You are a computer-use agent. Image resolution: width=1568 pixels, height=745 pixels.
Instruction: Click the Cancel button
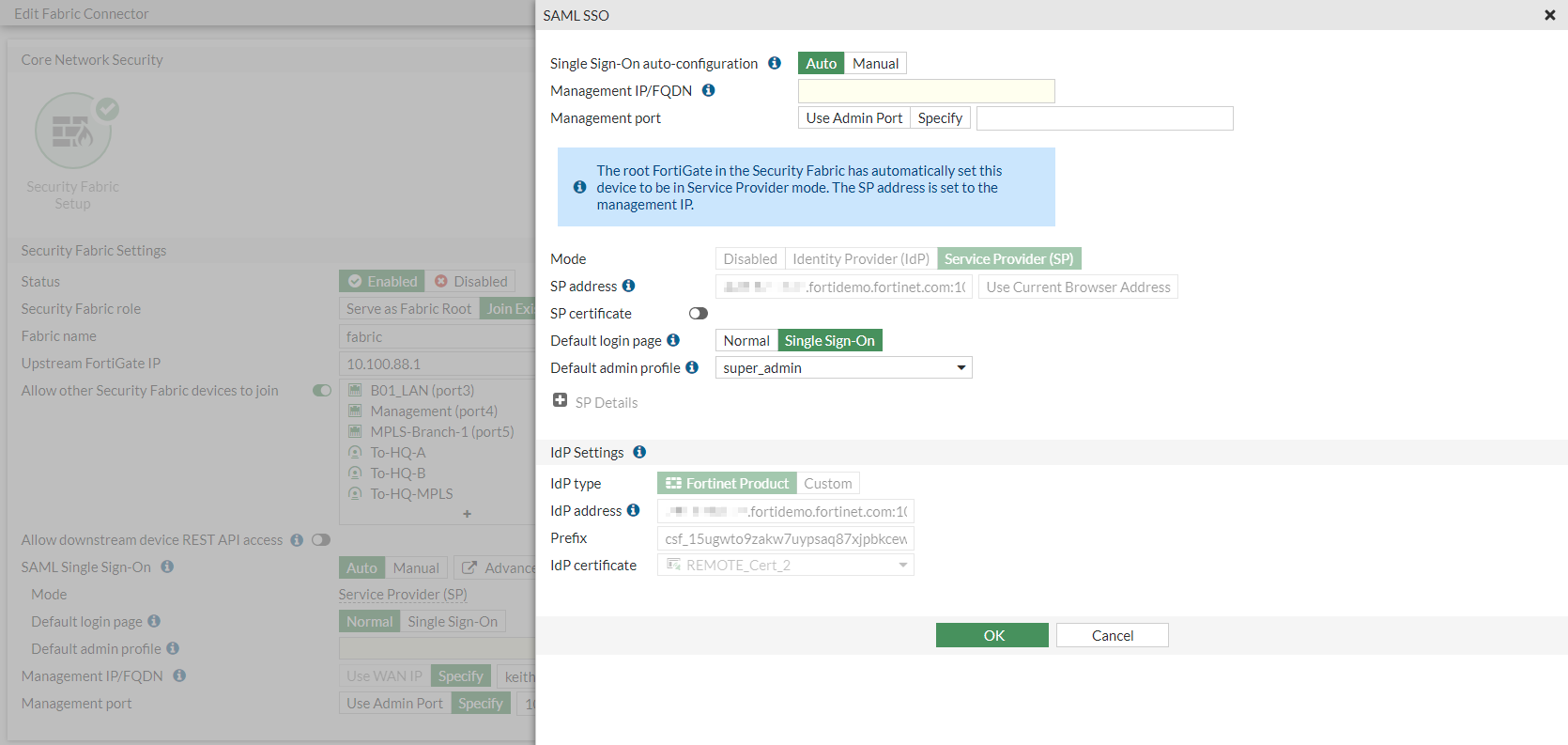click(1113, 635)
